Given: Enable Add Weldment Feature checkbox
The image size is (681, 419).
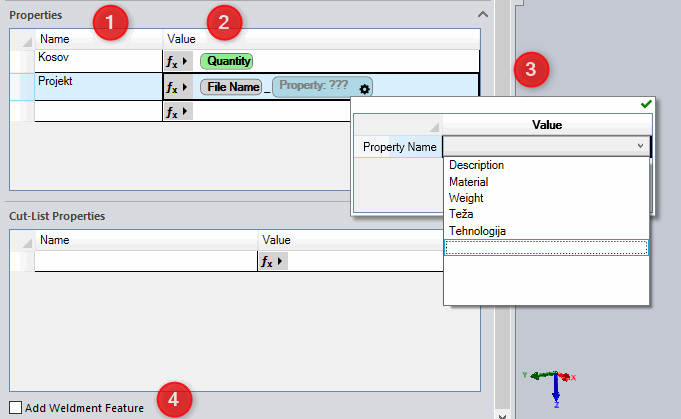Looking at the screenshot, I should (x=14, y=407).
